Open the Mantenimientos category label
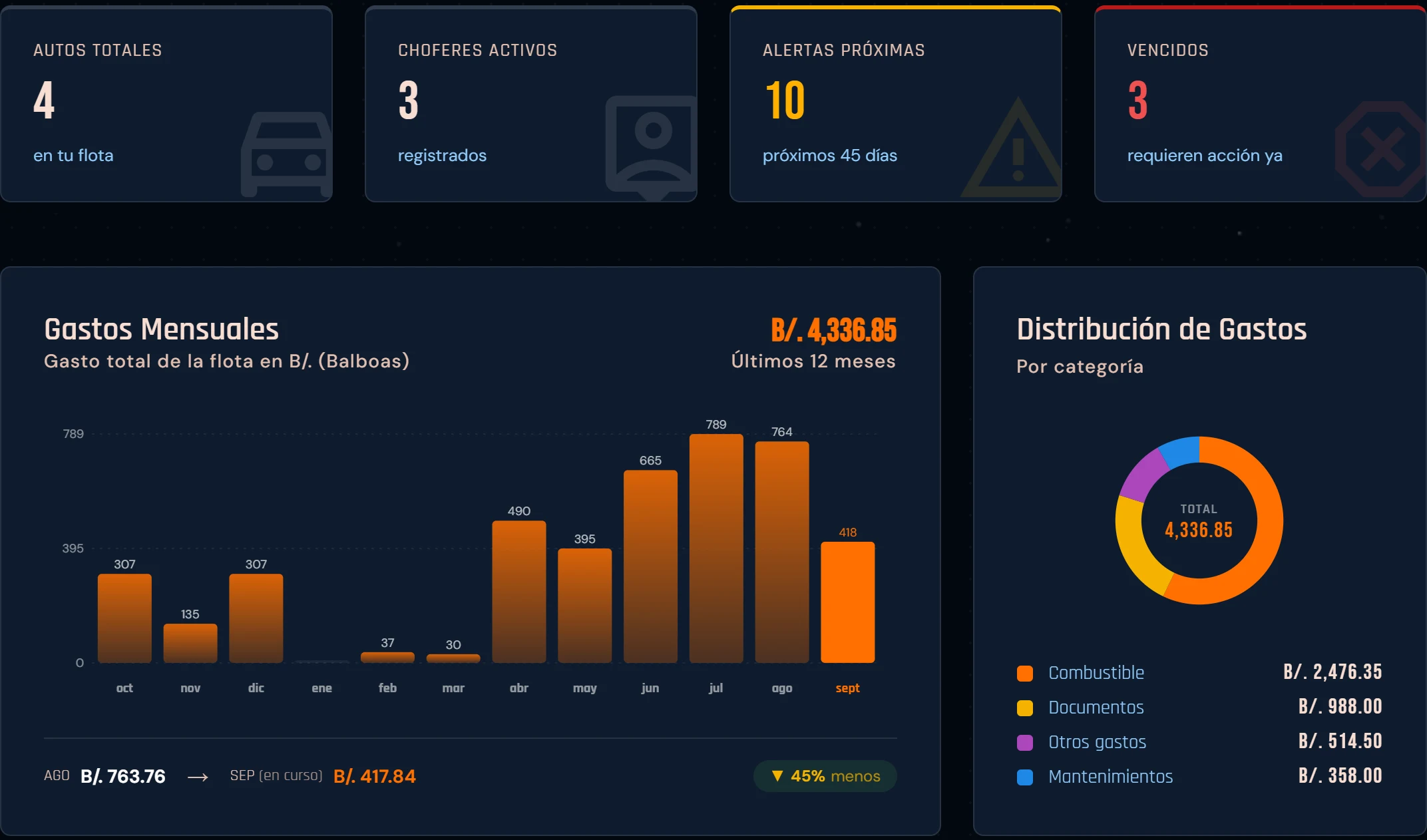1427x840 pixels. pyautogui.click(x=1110, y=777)
